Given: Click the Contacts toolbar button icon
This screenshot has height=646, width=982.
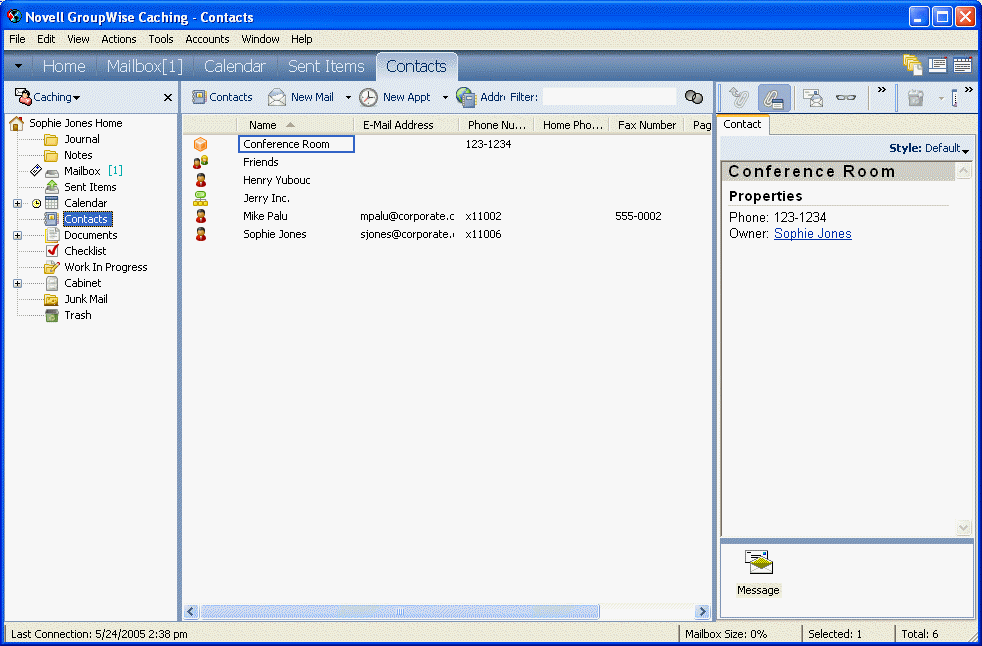Looking at the screenshot, I should pyautogui.click(x=199, y=97).
